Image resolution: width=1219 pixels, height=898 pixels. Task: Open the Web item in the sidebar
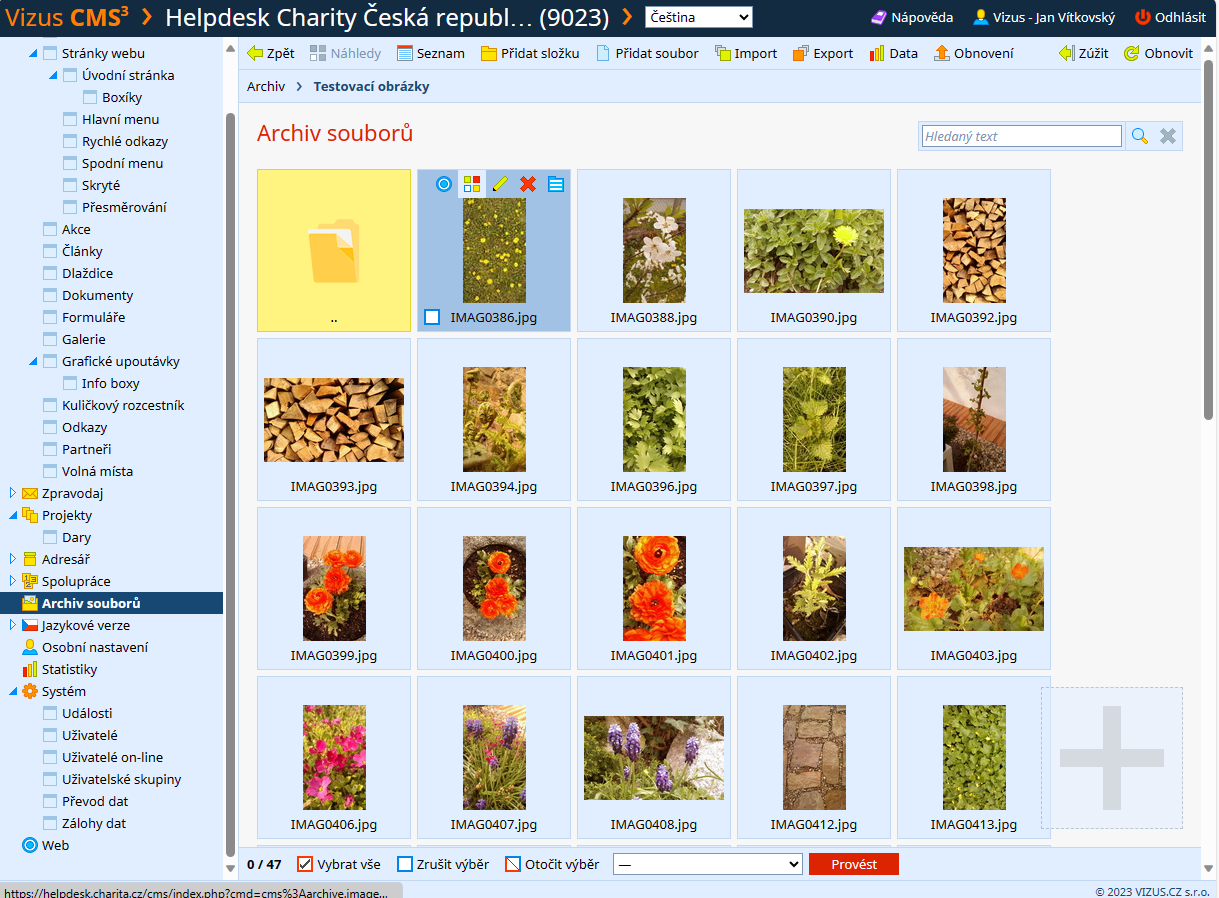55,845
